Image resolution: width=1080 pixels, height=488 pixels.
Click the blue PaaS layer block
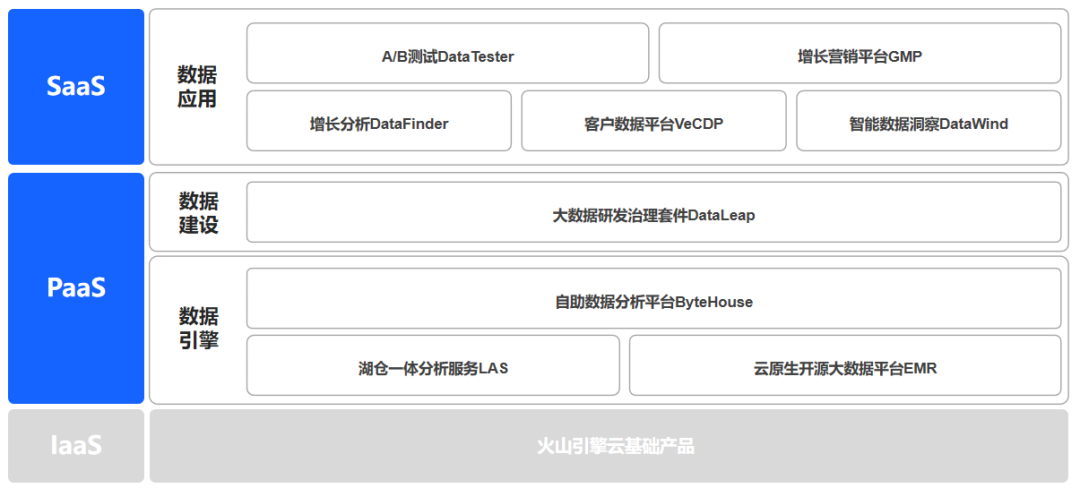point(76,288)
